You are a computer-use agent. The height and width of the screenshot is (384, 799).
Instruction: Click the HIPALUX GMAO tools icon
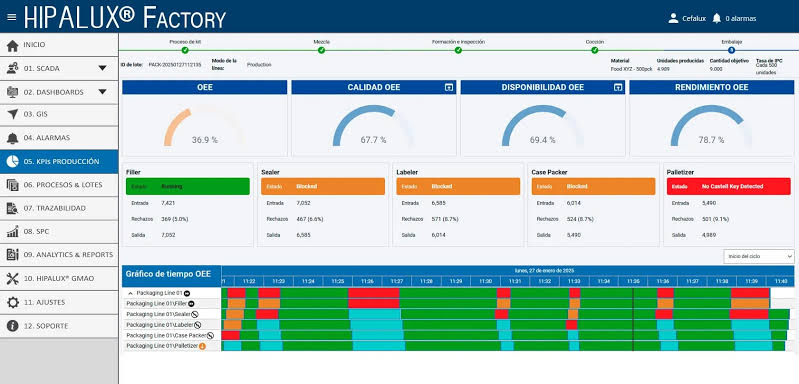(13, 279)
